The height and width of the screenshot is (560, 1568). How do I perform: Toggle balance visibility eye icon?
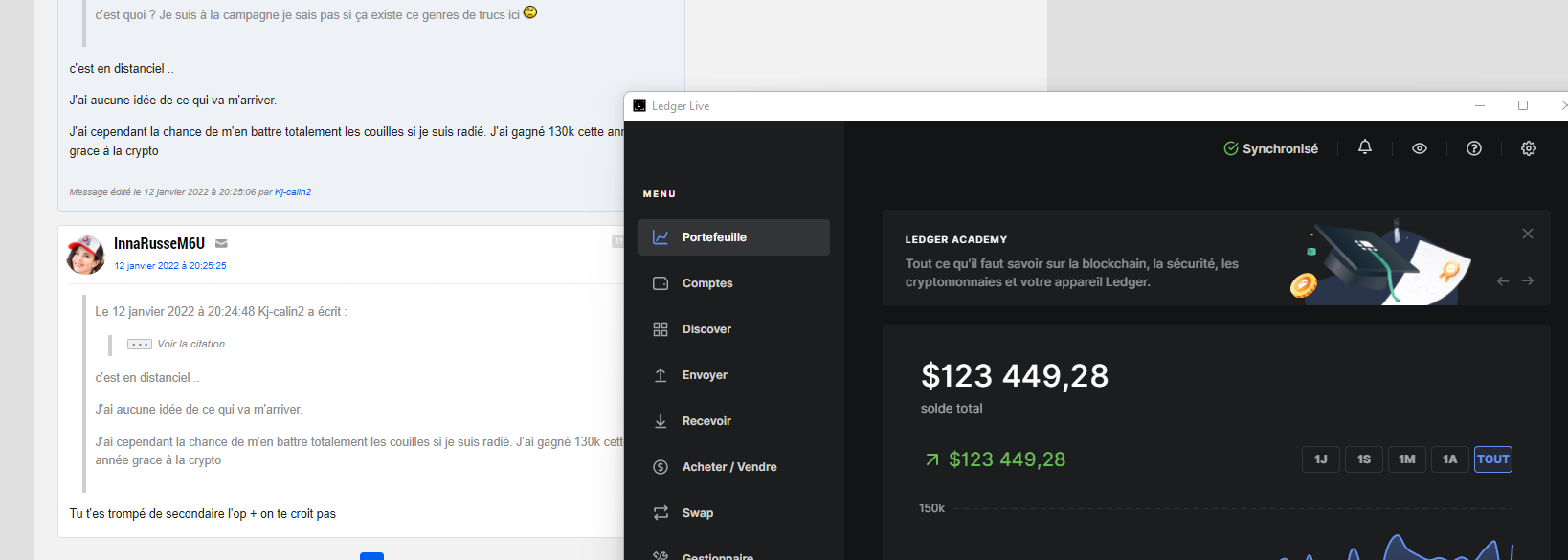click(x=1420, y=148)
